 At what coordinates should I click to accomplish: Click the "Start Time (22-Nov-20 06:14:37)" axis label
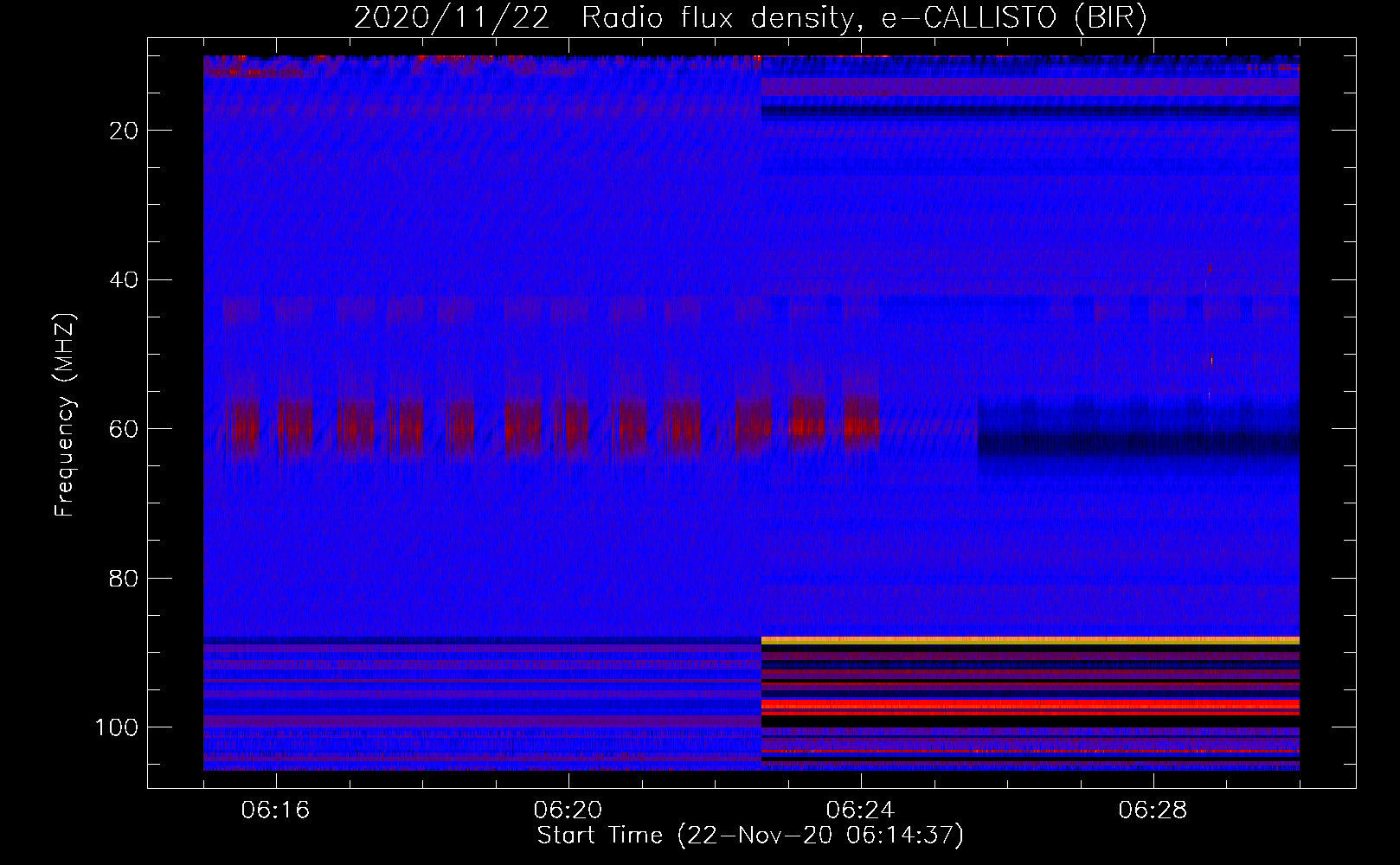pyautogui.click(x=750, y=836)
